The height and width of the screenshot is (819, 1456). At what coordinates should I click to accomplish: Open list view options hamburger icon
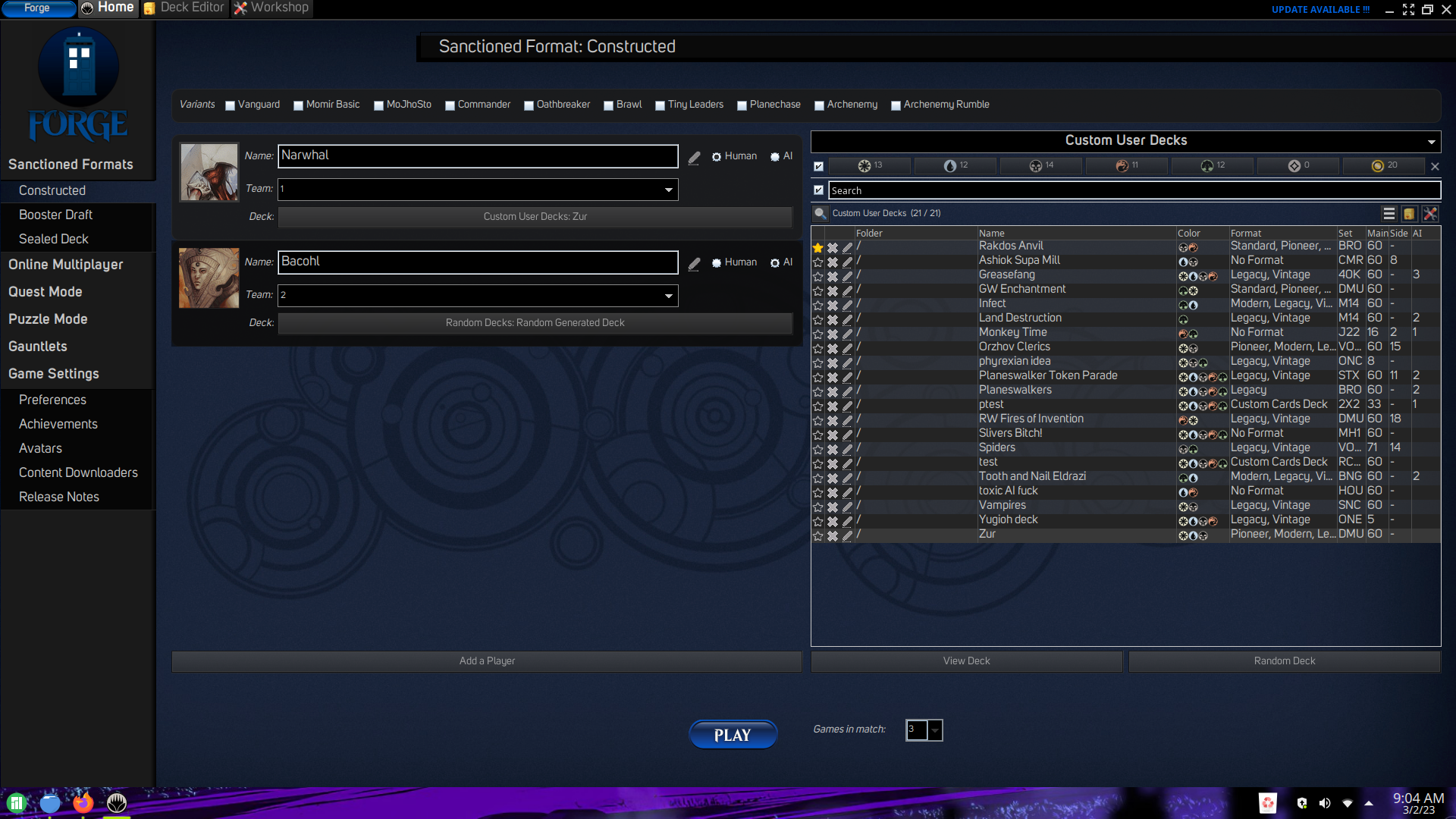point(1389,214)
